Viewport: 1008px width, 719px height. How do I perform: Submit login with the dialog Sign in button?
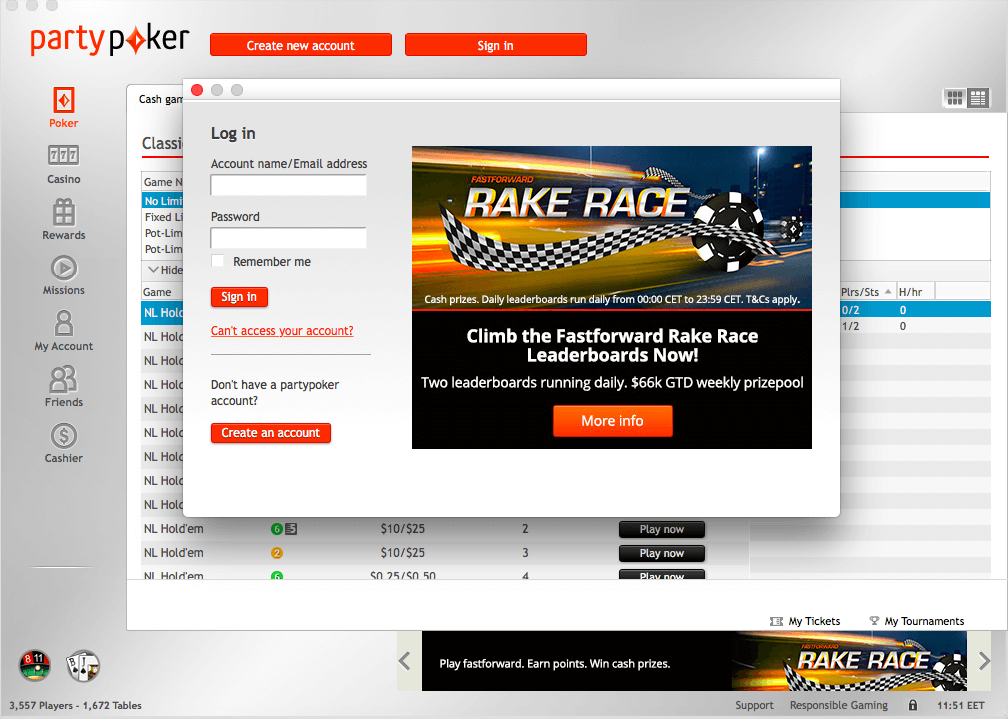point(239,296)
